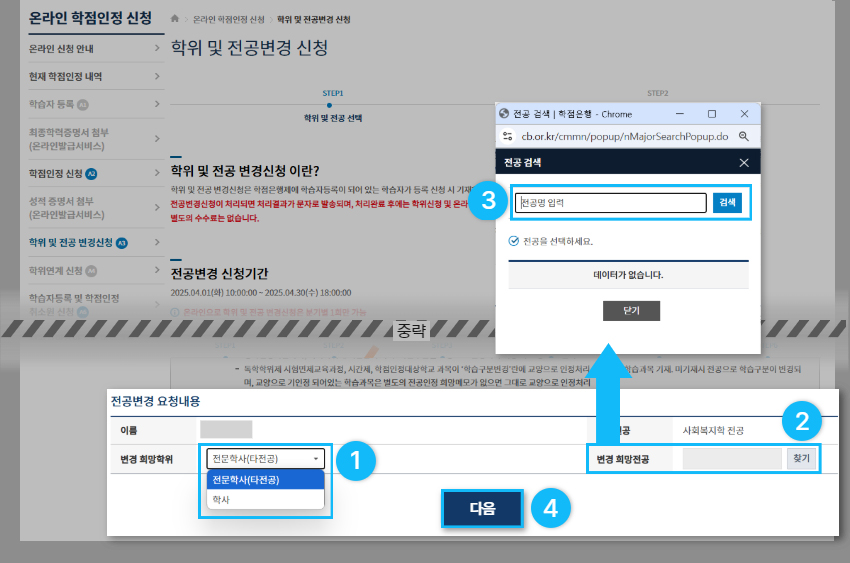The image size is (850, 563).
Task: Open 학습자 등록 sidebar menu
Action: pos(95,104)
